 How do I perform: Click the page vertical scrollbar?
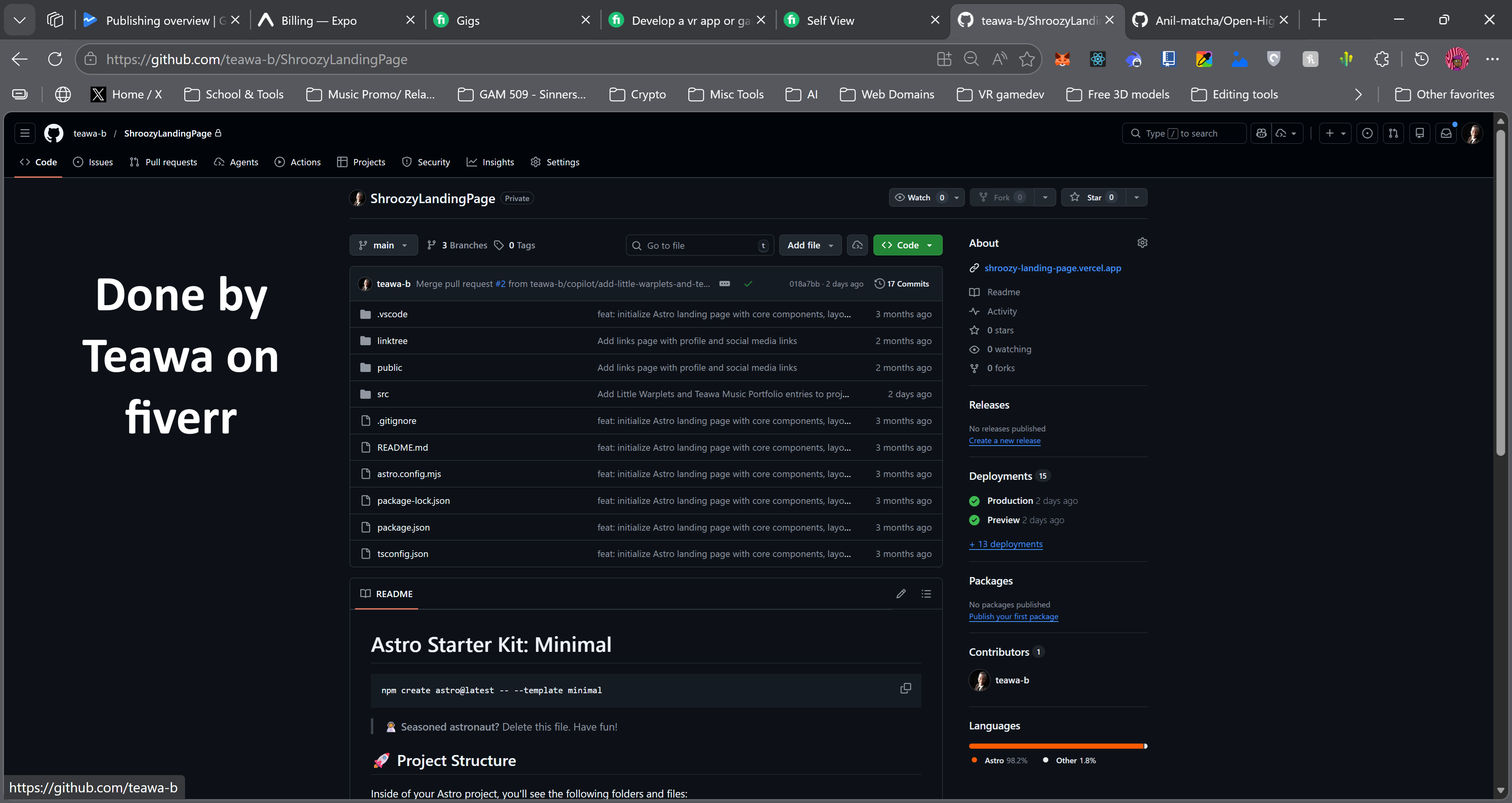[x=1500, y=294]
